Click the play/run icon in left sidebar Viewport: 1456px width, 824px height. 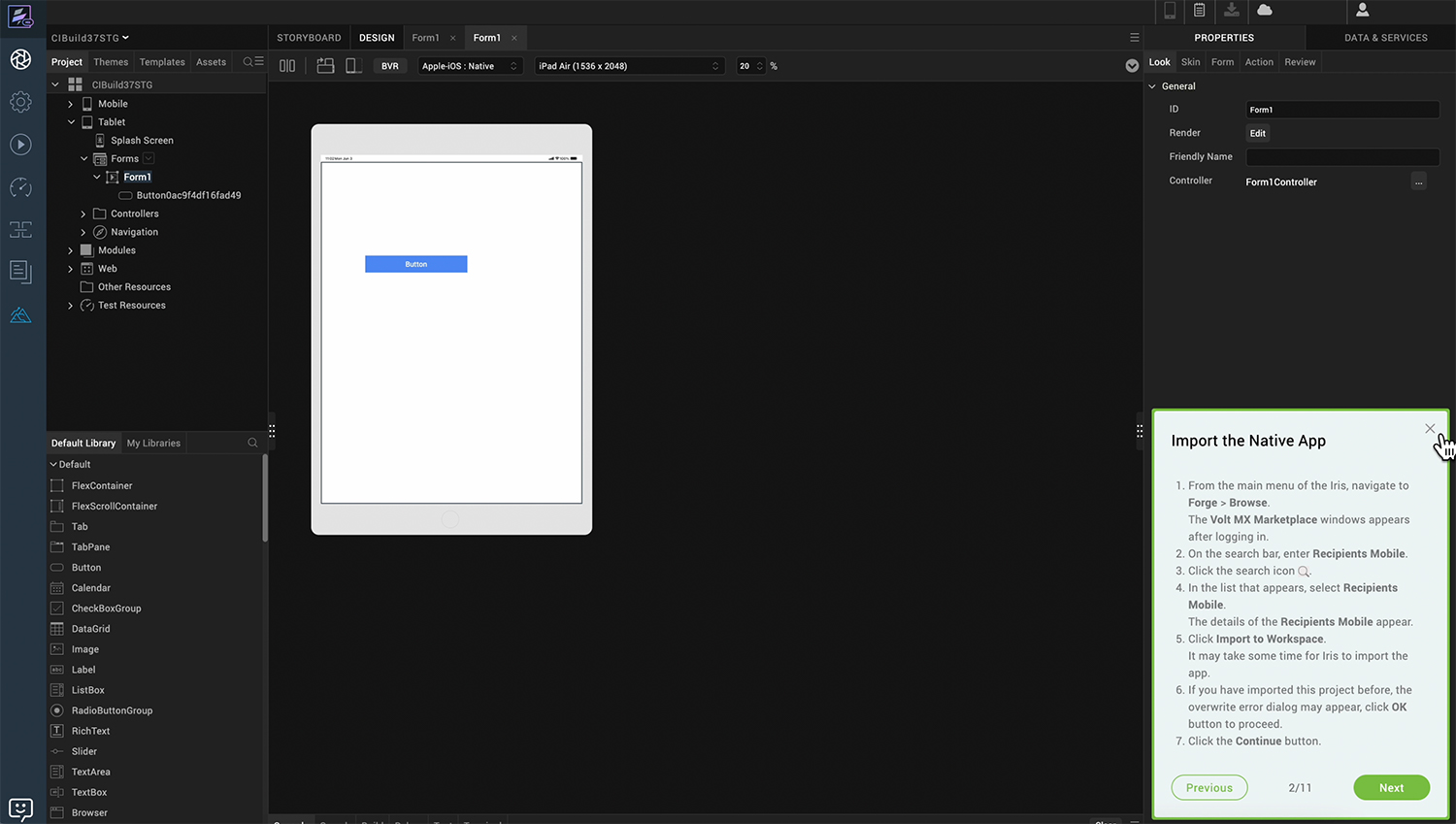click(20, 145)
